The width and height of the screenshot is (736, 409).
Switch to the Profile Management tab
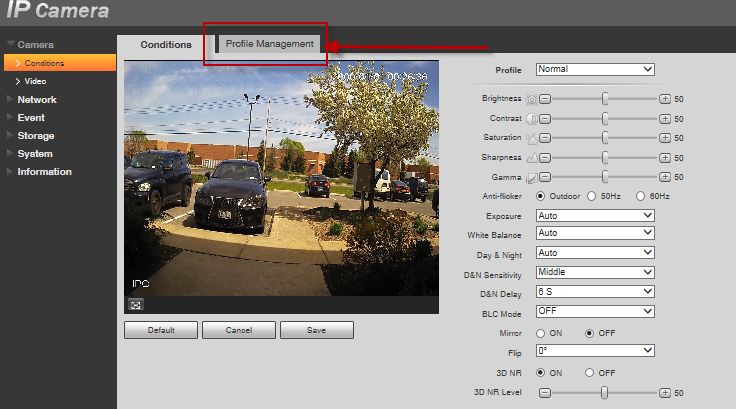coord(269,44)
